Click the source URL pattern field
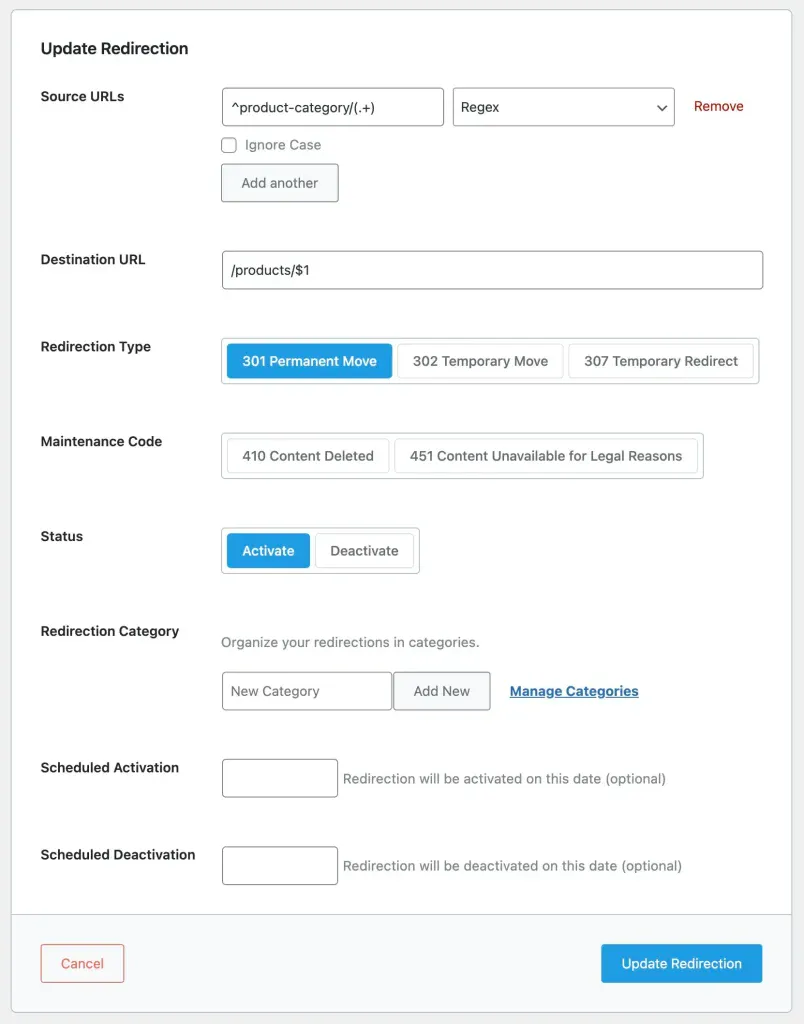804x1024 pixels. coord(332,107)
